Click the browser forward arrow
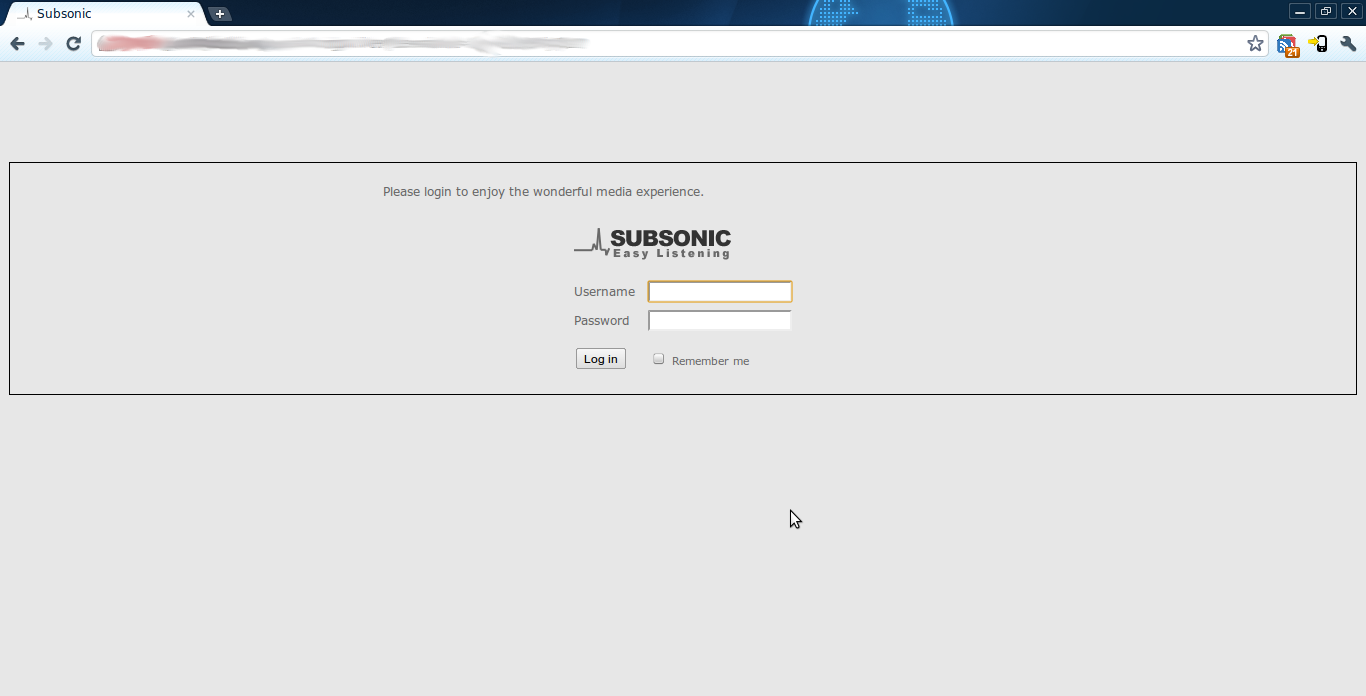1366x696 pixels. [x=45, y=44]
